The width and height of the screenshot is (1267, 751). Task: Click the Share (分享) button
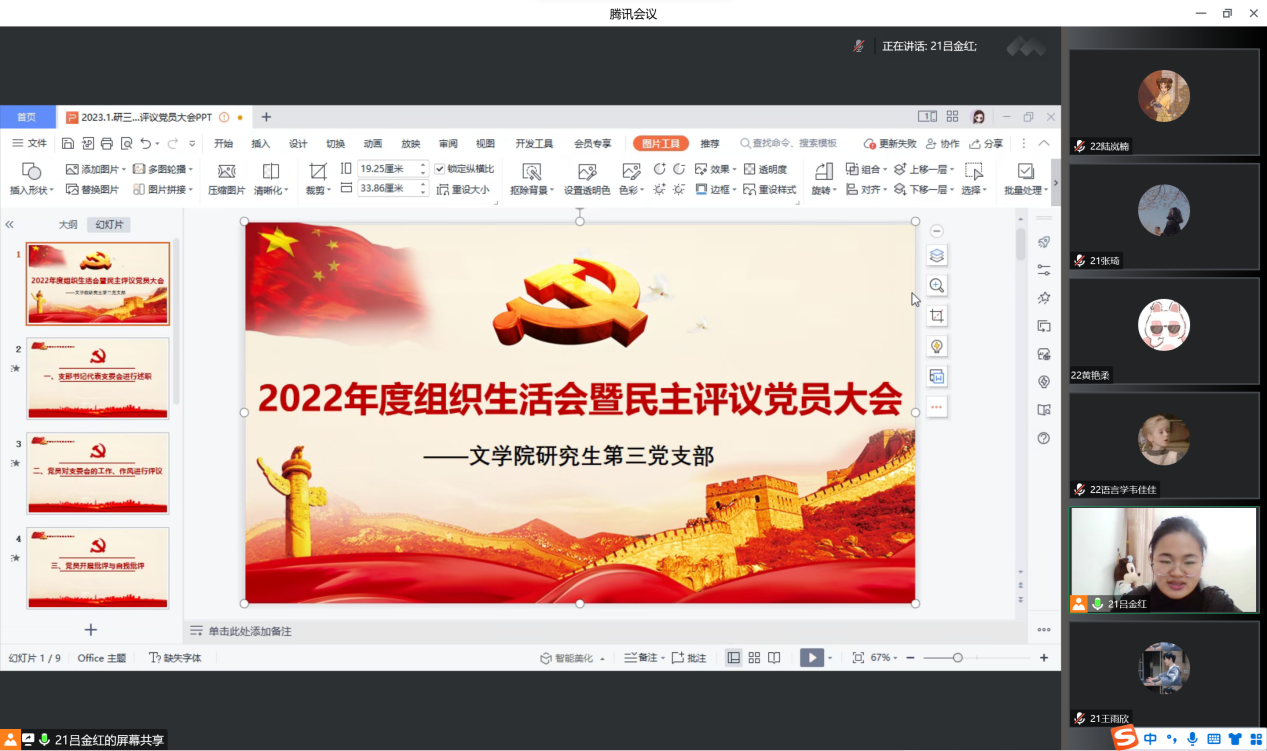pos(986,144)
